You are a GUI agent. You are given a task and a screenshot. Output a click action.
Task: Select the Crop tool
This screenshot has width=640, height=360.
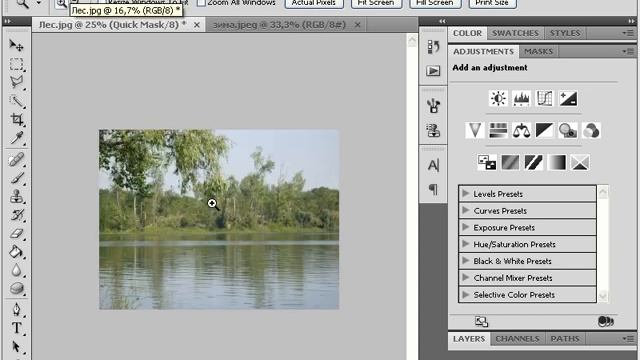16,120
